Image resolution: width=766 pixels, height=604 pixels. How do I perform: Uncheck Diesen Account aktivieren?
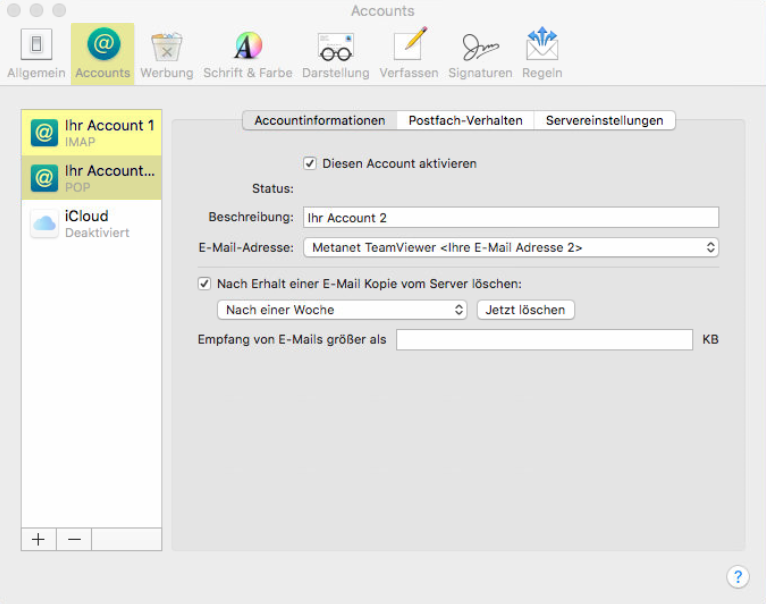(x=310, y=163)
